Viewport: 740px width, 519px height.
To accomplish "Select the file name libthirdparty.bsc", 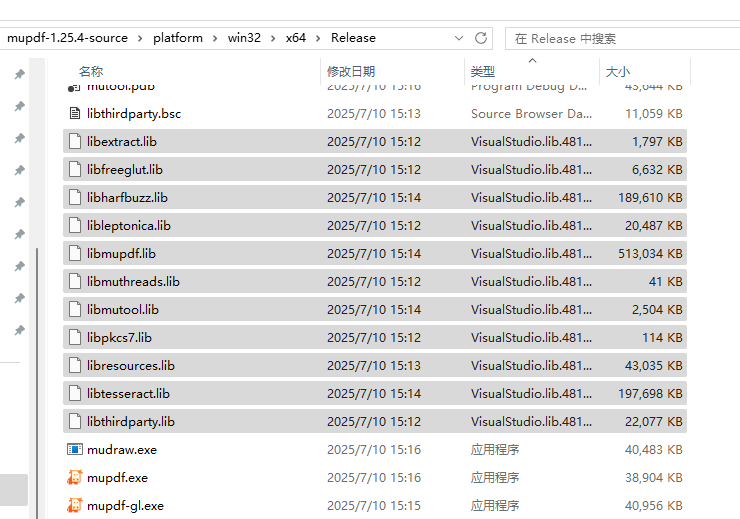I will (134, 114).
